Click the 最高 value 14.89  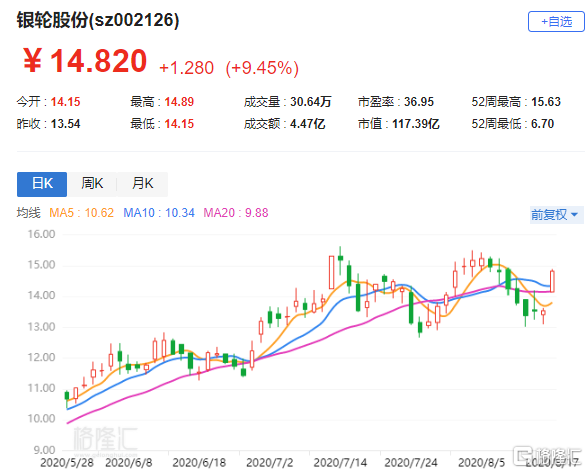click(x=179, y=102)
